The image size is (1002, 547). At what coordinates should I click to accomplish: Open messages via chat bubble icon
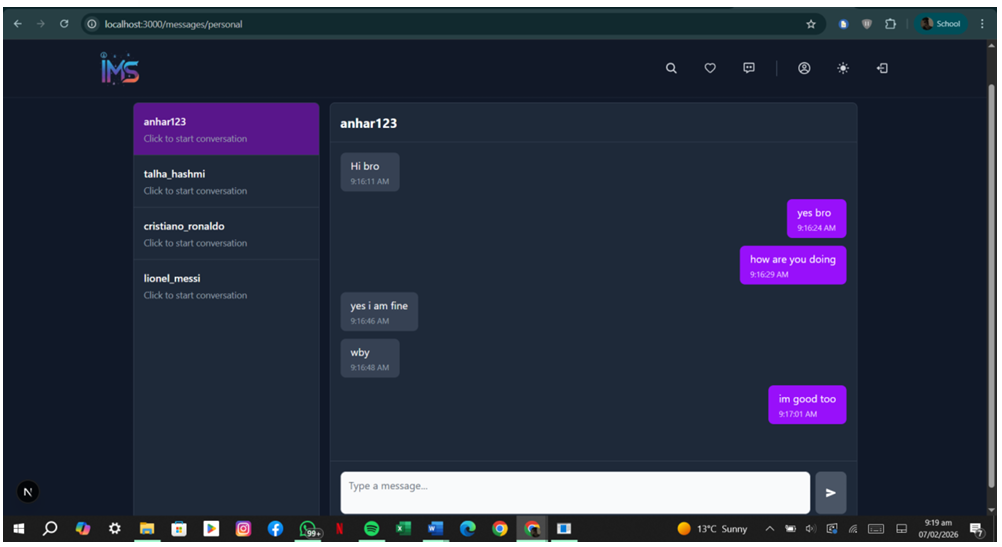coord(749,68)
